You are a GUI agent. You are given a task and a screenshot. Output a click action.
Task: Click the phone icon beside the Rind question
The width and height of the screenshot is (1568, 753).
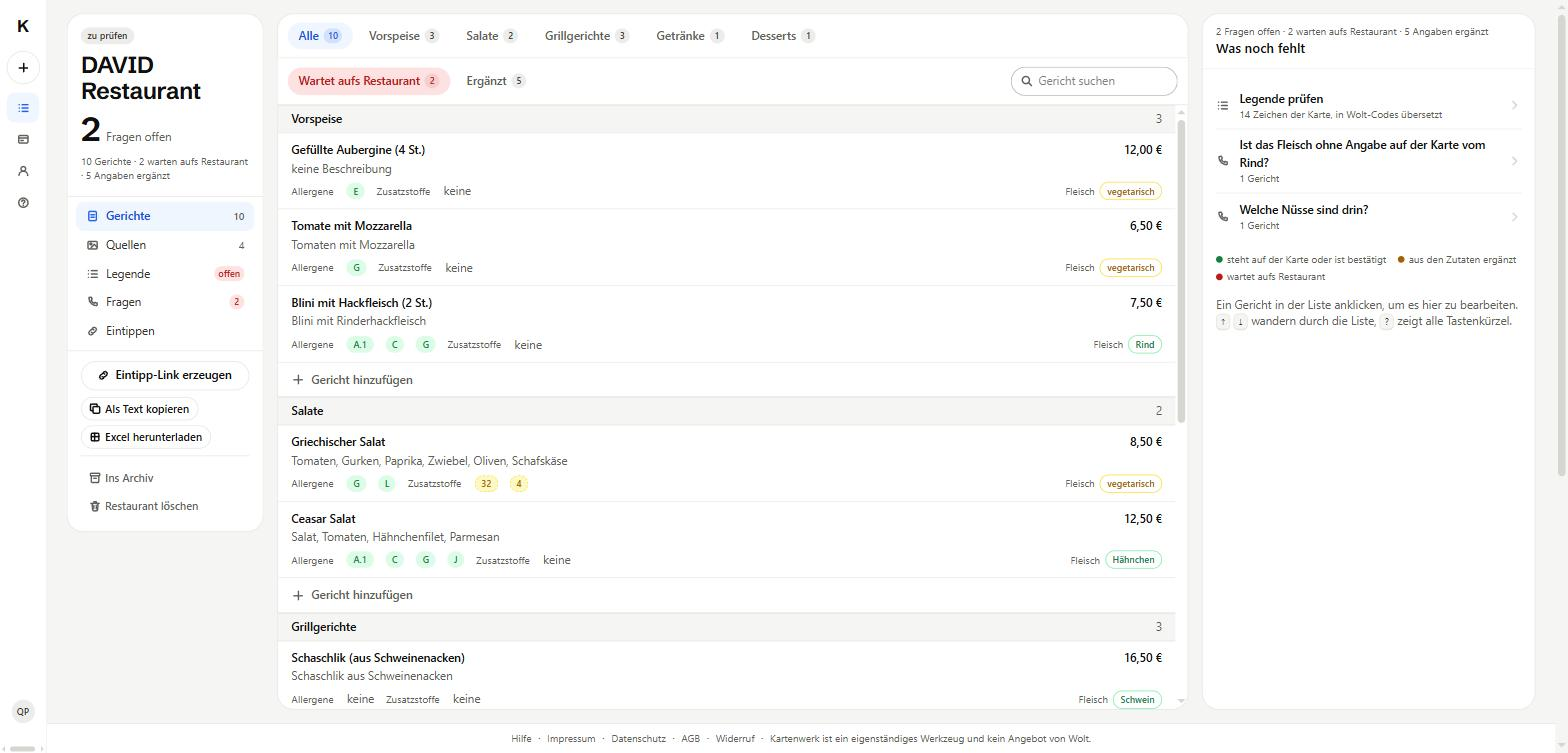(1222, 161)
